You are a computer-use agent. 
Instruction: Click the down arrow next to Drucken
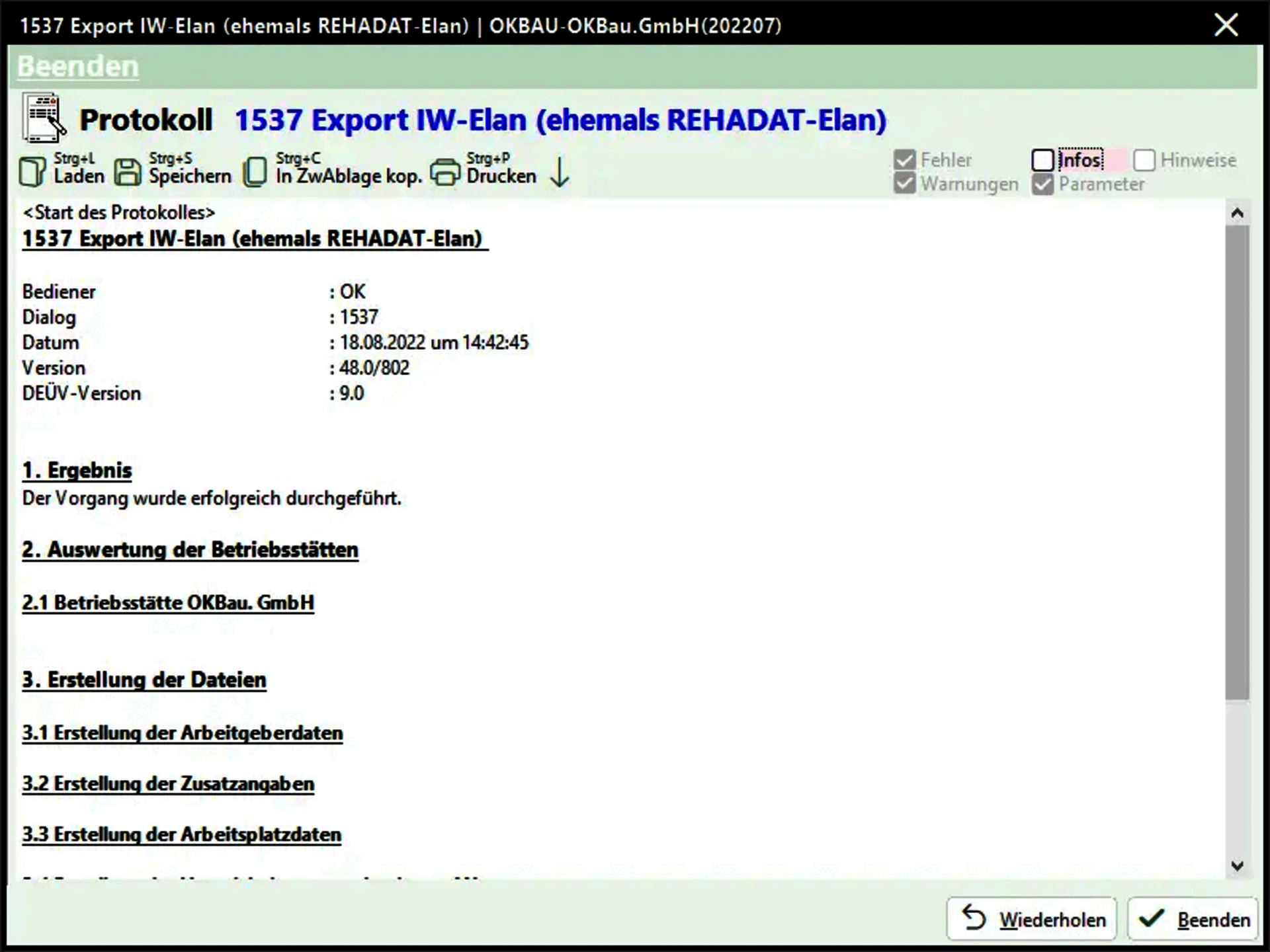tap(560, 172)
